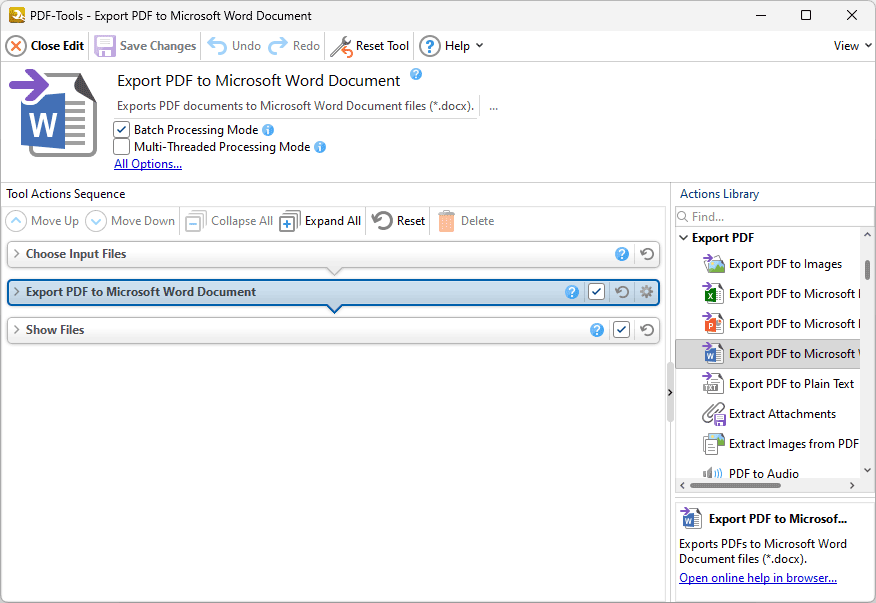Collapse the Actions Library via the splitter arrow
The height and width of the screenshot is (603, 876).
pyautogui.click(x=670, y=393)
